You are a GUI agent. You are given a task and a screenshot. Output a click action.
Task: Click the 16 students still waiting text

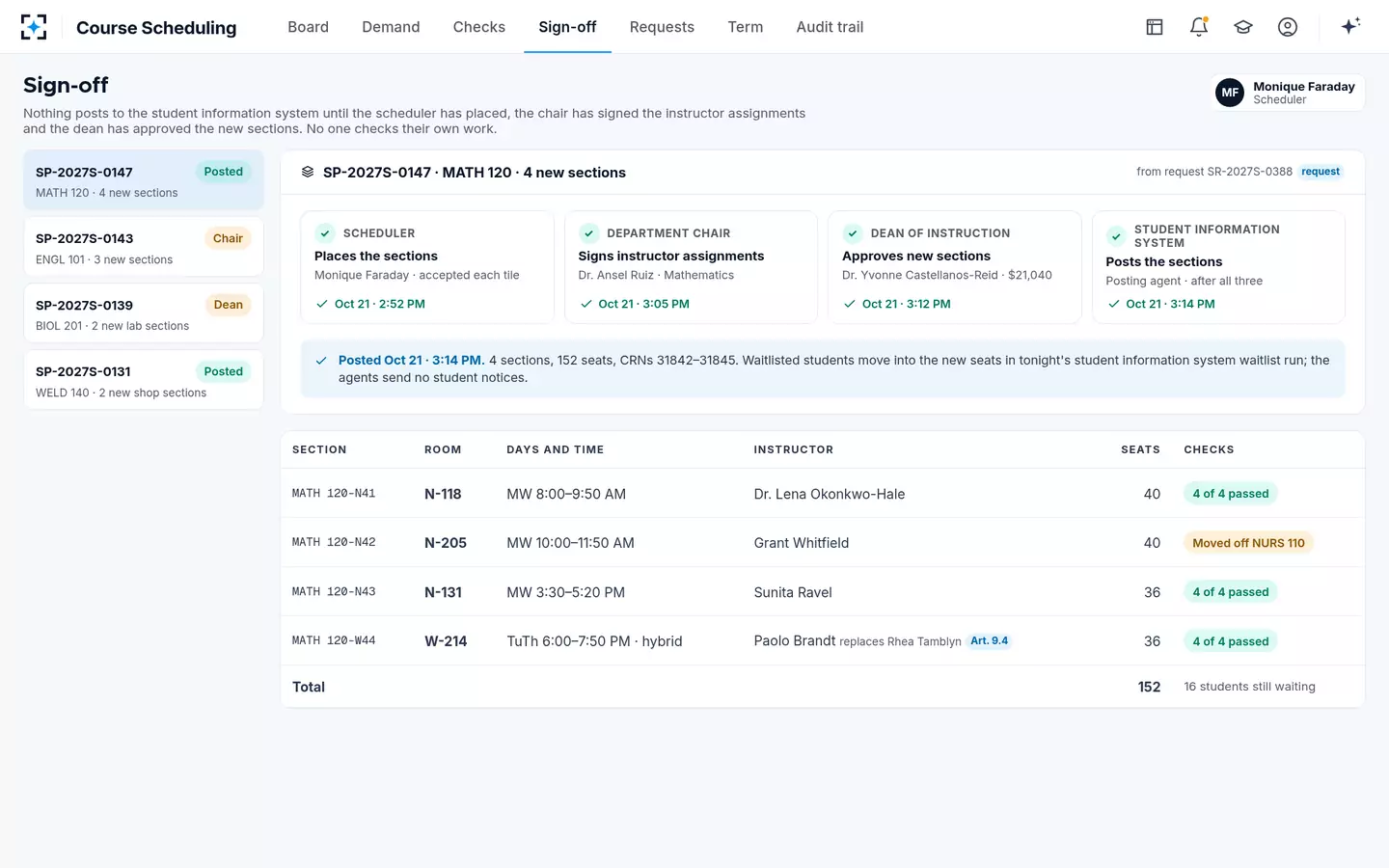[x=1250, y=687]
